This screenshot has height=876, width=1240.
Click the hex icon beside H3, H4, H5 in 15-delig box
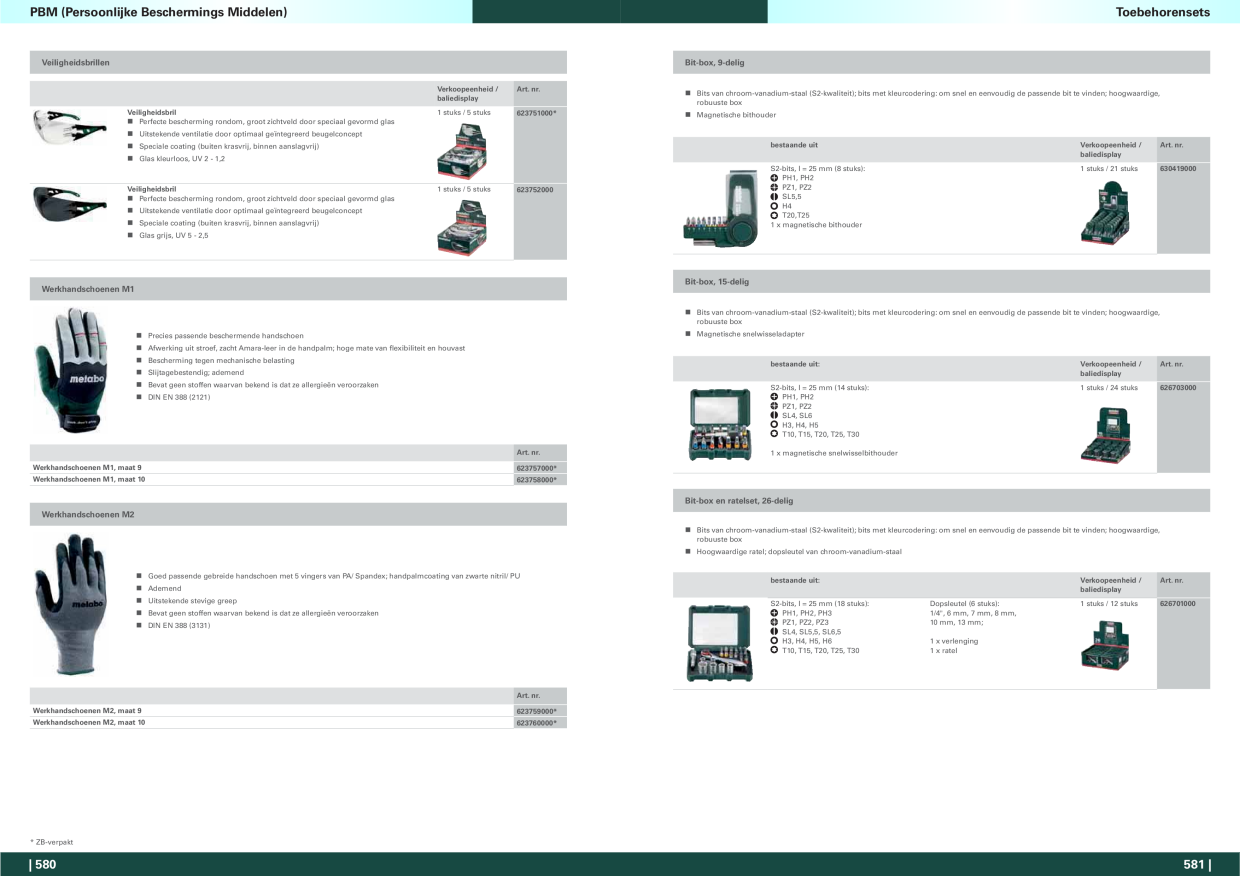774,425
